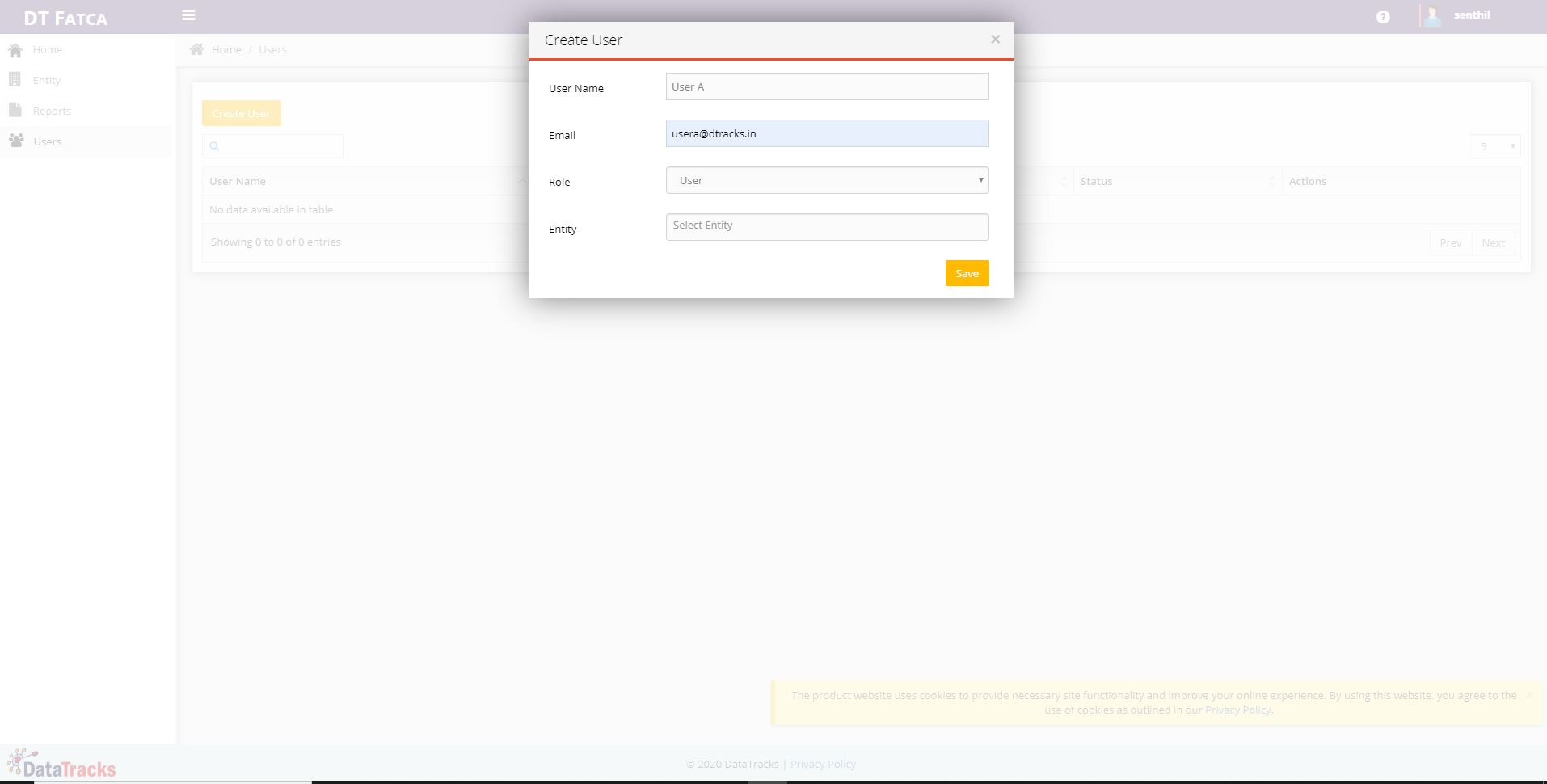Viewport: 1547px width, 784px height.
Task: Click the Save button in dialog
Action: click(x=967, y=273)
